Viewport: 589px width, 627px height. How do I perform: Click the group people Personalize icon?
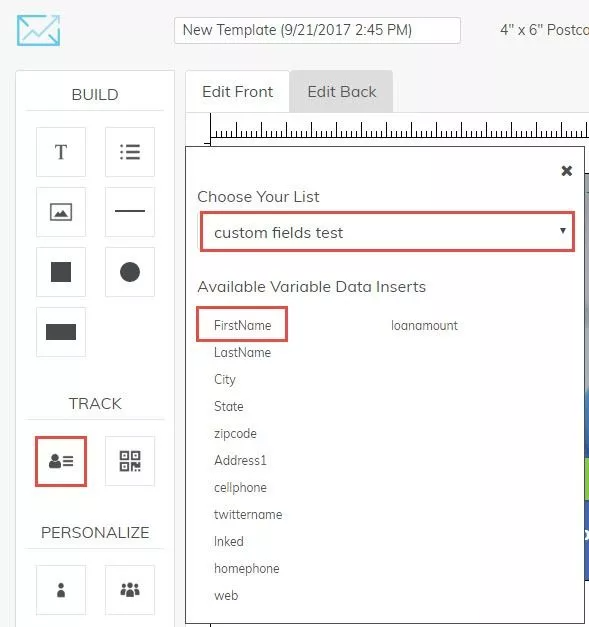pos(130,590)
